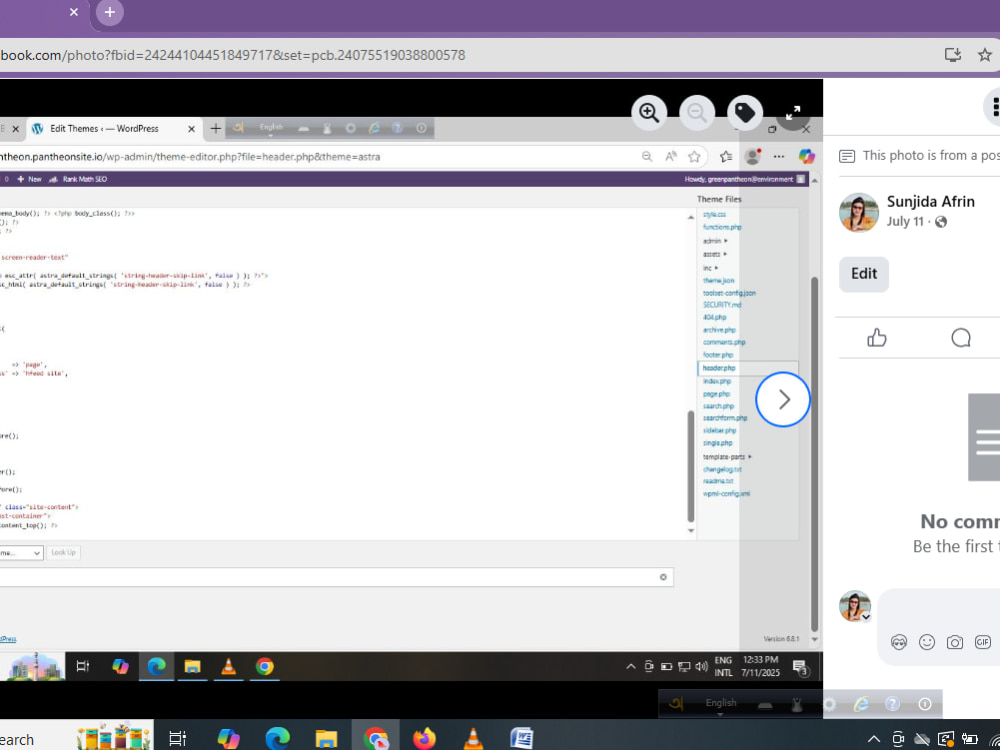Click the greyed zoom out magnifier icon
The width and height of the screenshot is (1000, 750).
(x=697, y=113)
